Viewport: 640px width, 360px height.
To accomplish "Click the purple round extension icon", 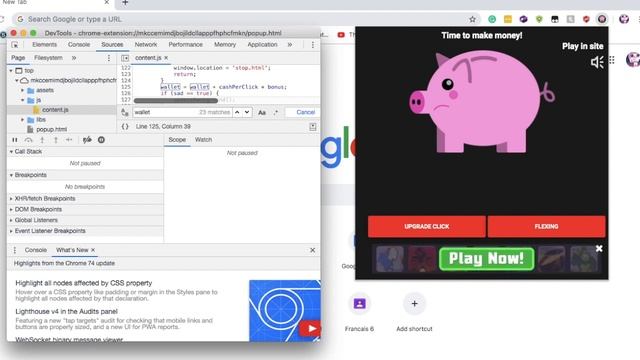I will pyautogui.click(x=523, y=19).
